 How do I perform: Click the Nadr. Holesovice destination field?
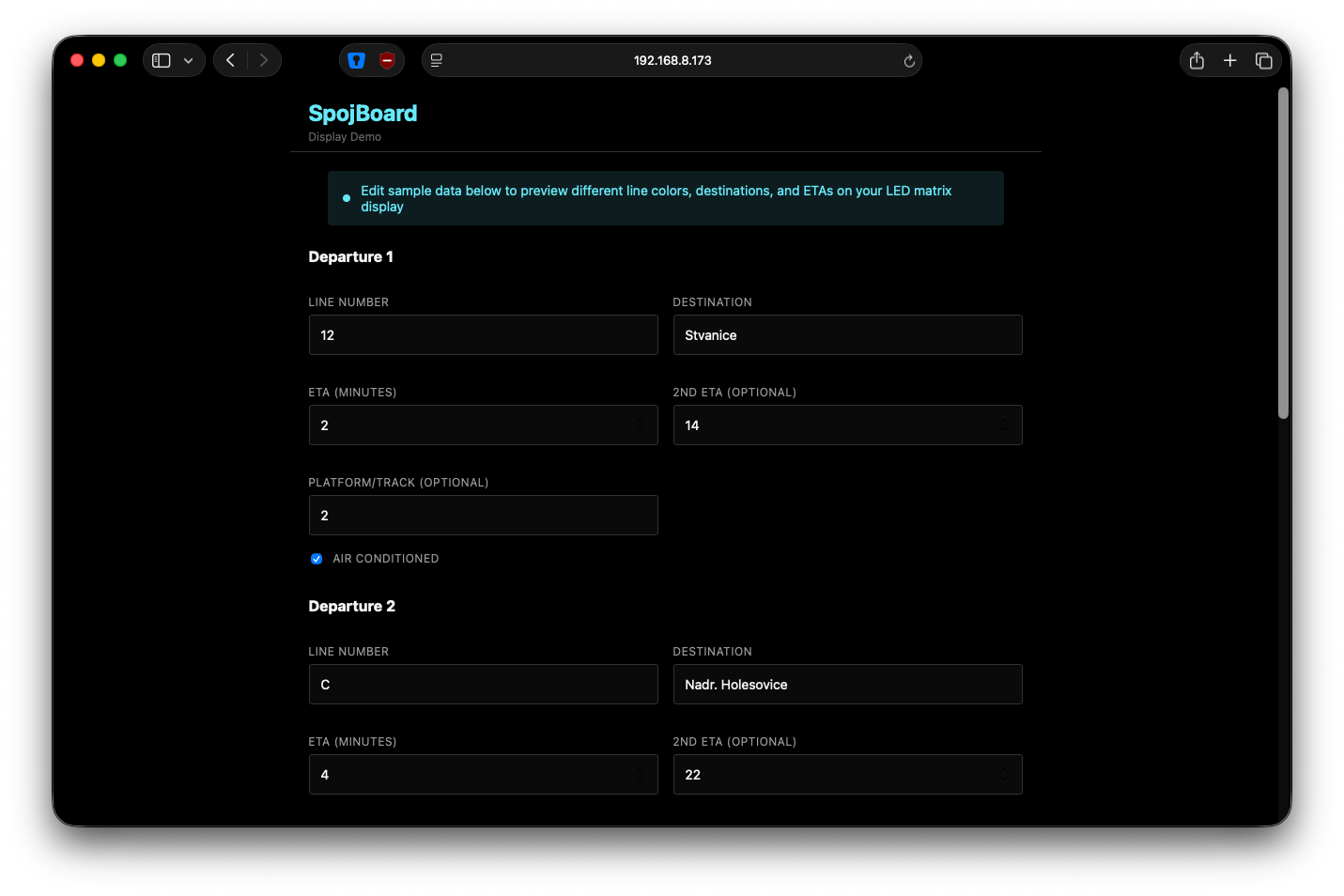(847, 685)
